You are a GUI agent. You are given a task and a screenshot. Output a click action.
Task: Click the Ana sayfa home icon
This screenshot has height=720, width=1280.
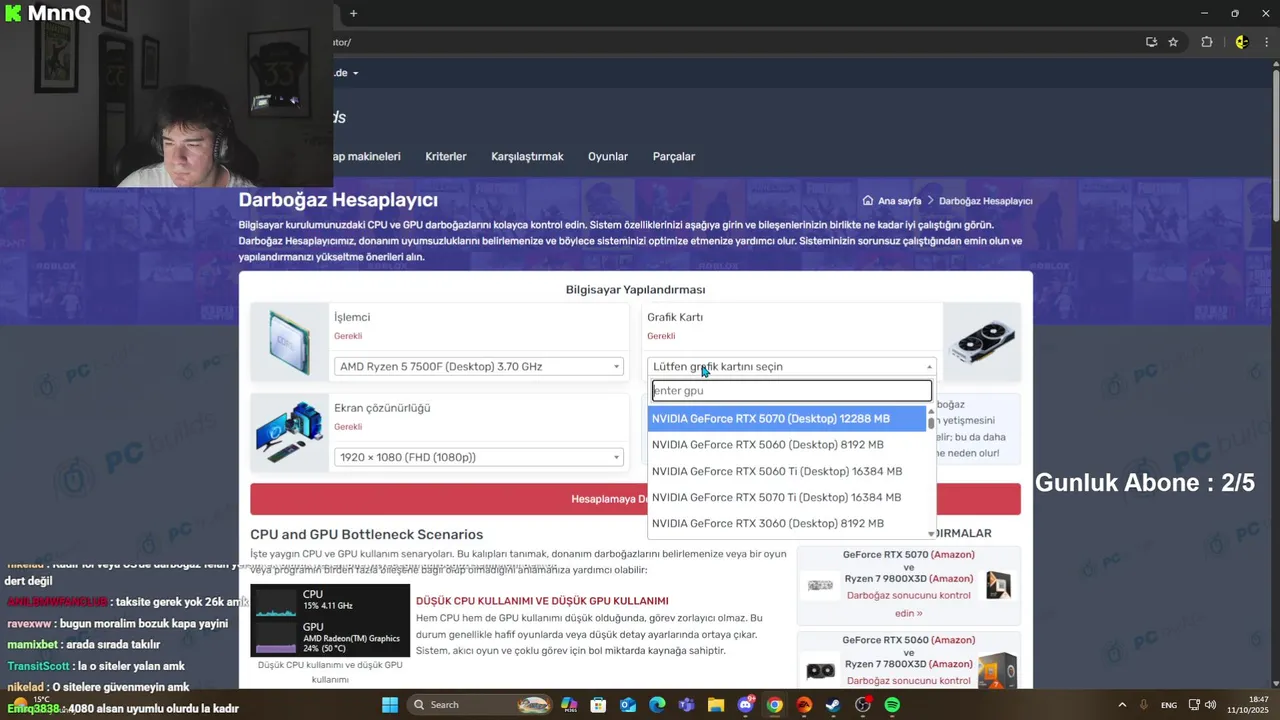(868, 201)
